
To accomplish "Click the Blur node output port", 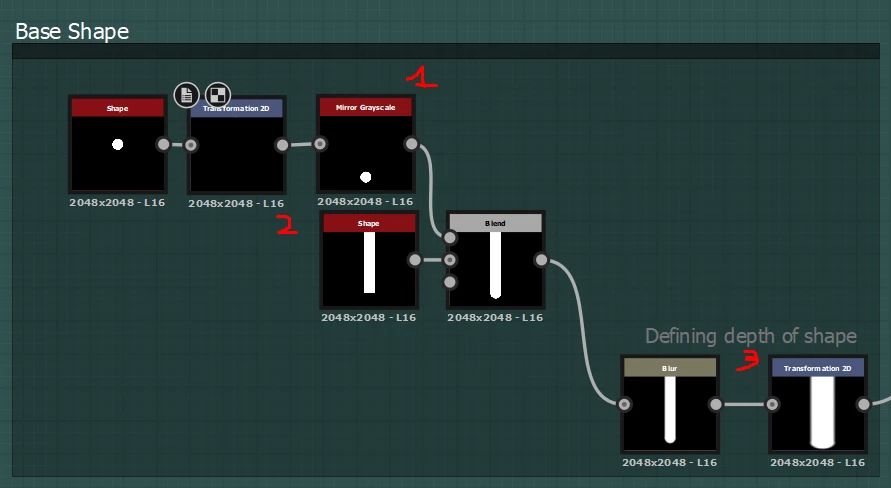I will [715, 404].
